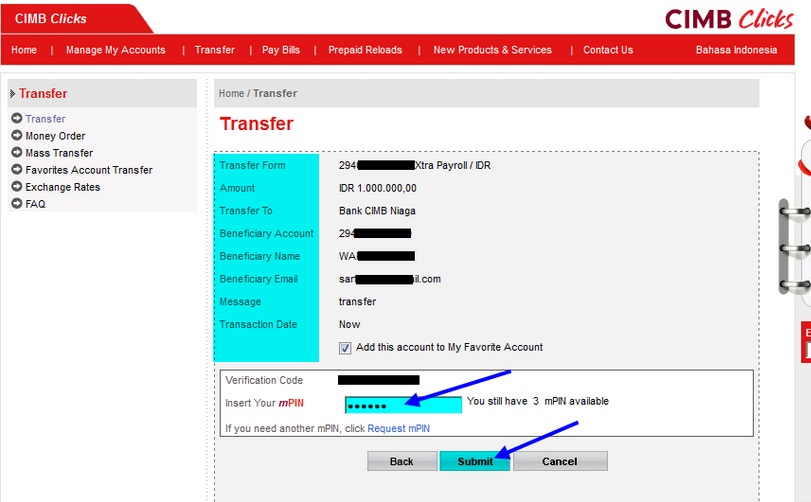Image resolution: width=811 pixels, height=502 pixels.
Task: Click the message value 'transfer'
Action: 357,302
